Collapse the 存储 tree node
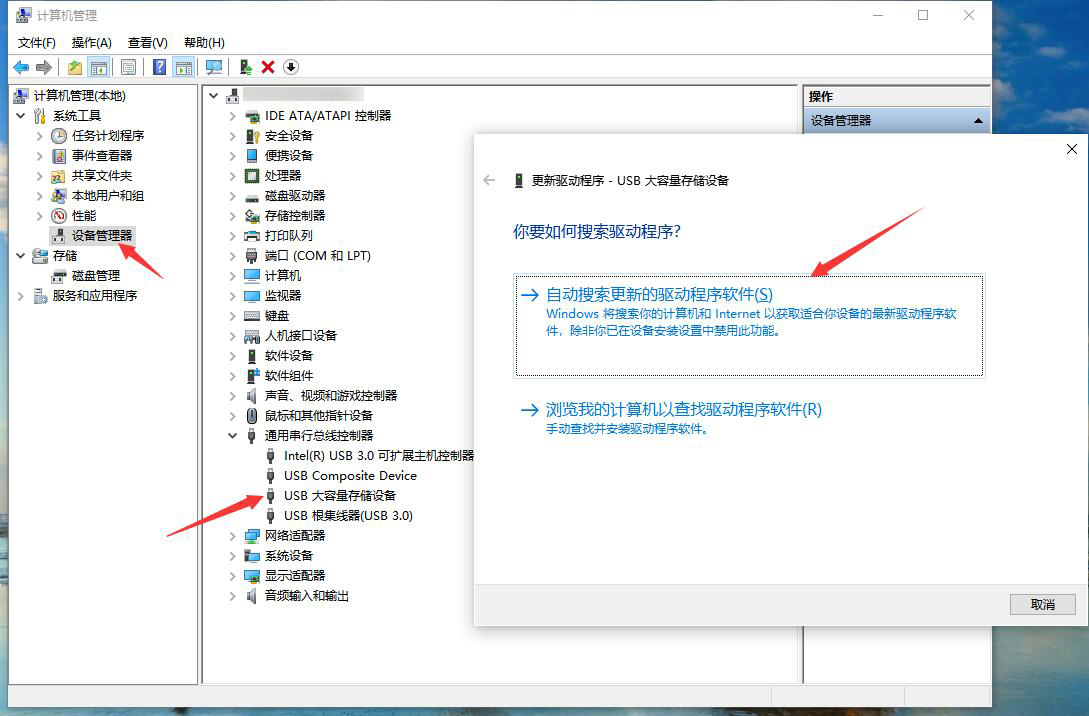This screenshot has width=1089, height=716. 21,256
